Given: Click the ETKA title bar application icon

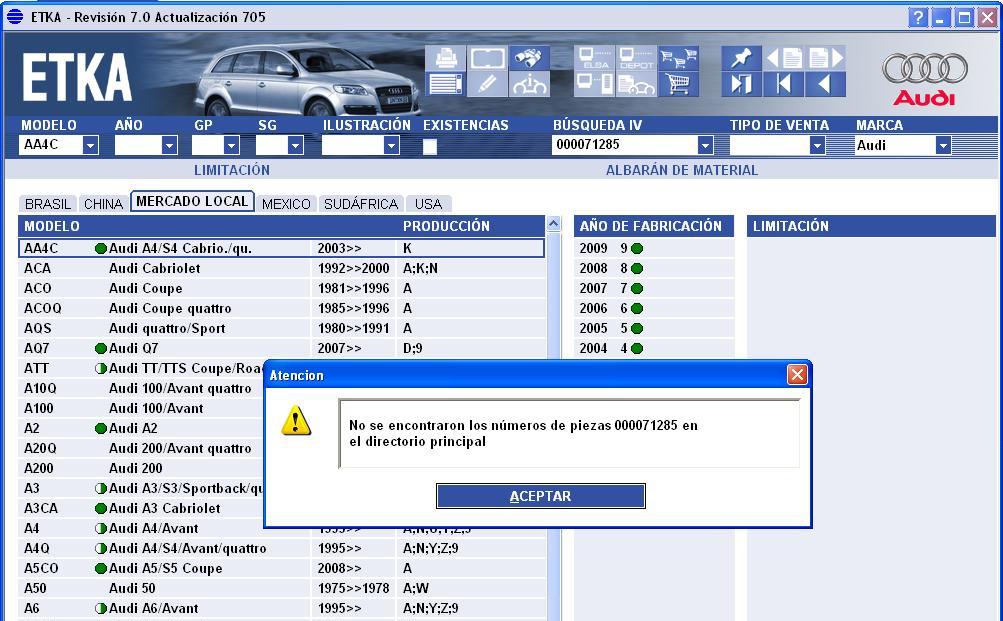Looking at the screenshot, I should [15, 17].
